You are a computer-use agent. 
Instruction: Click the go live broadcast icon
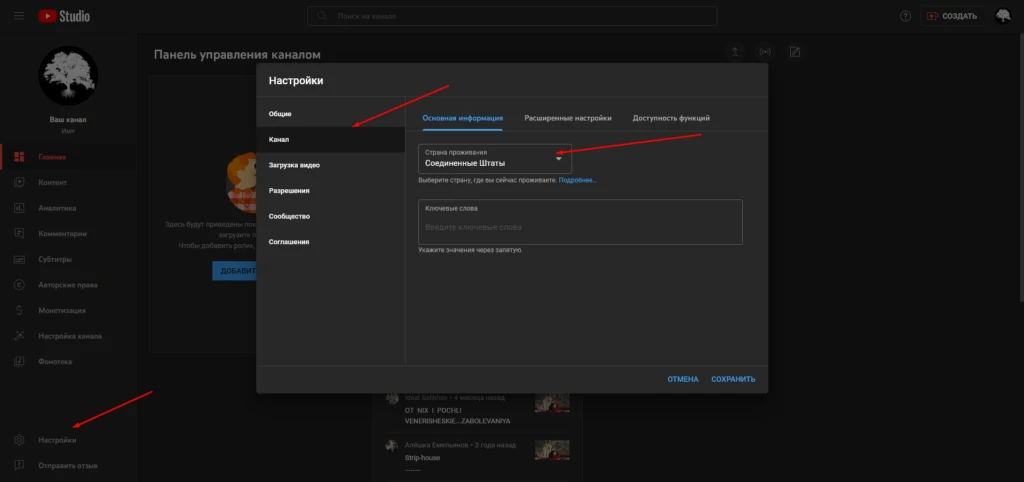click(x=765, y=52)
